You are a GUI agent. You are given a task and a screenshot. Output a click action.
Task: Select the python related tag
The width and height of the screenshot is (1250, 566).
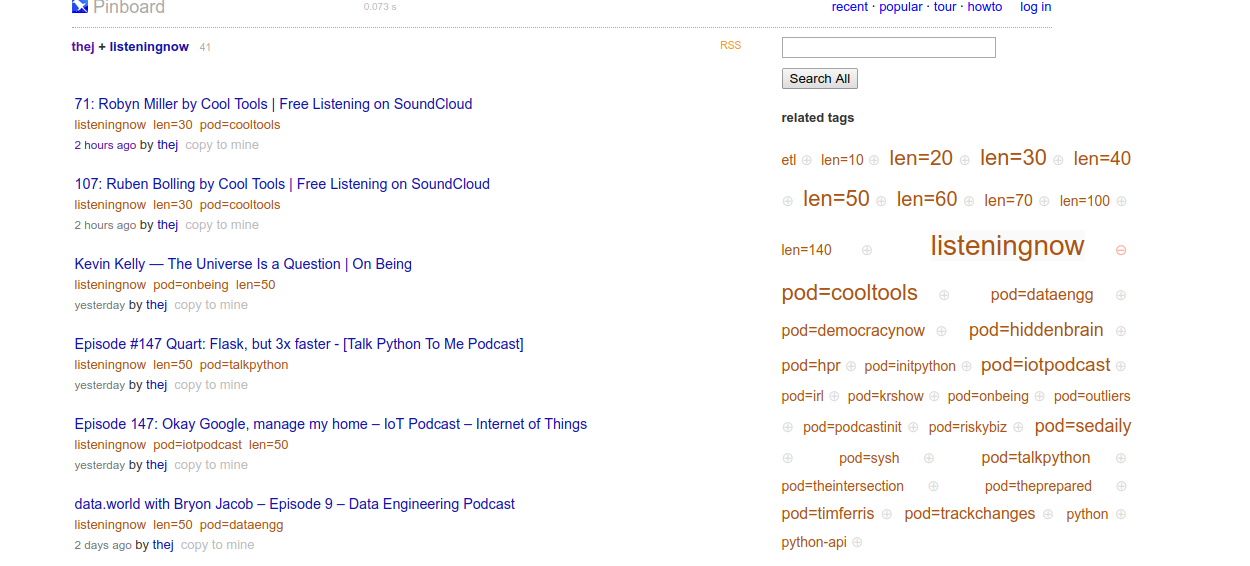[1087, 514]
